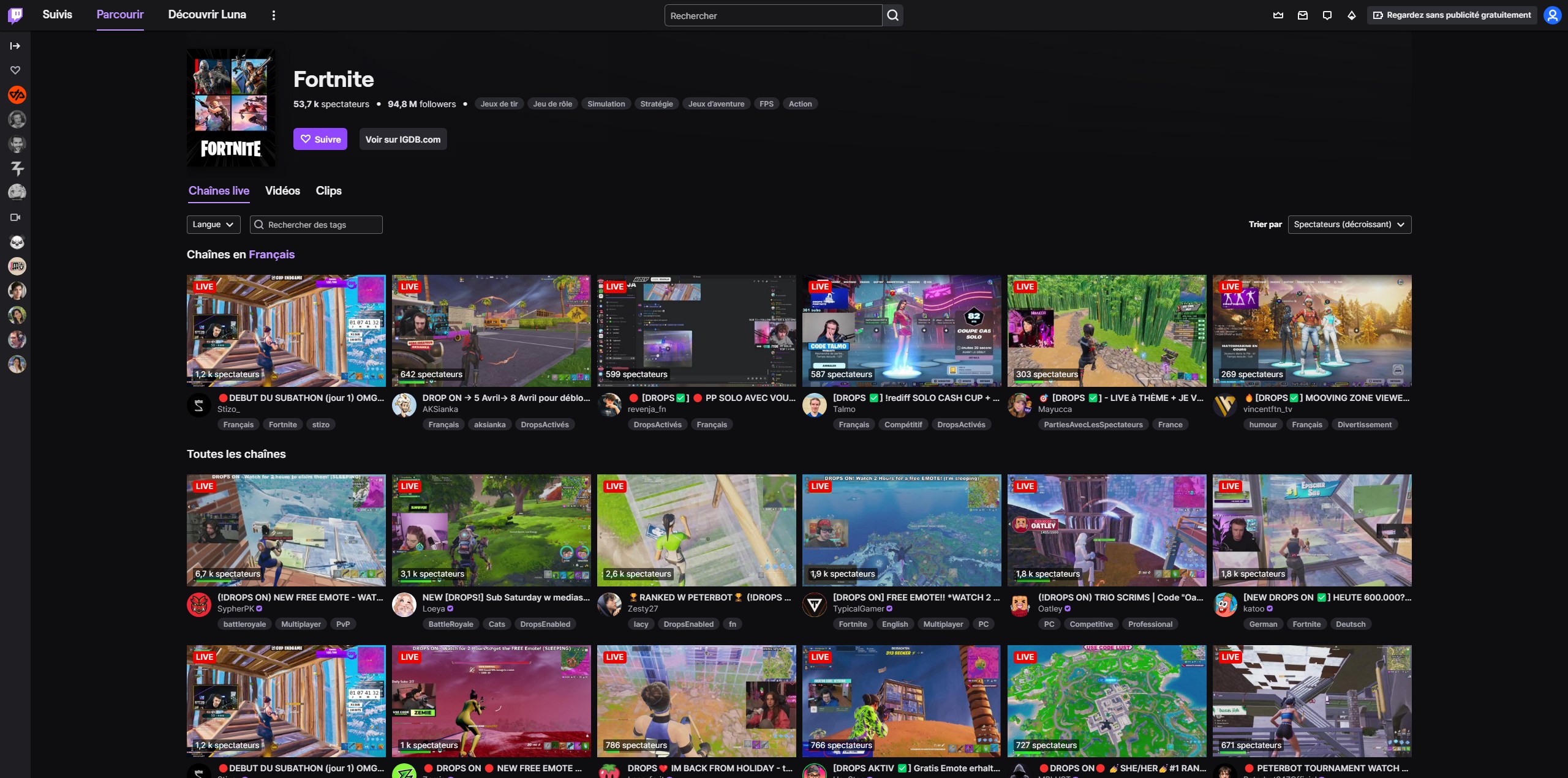Viewport: 1568px width, 778px height.
Task: Open the Voir sur IGDB.com link
Action: click(x=402, y=139)
